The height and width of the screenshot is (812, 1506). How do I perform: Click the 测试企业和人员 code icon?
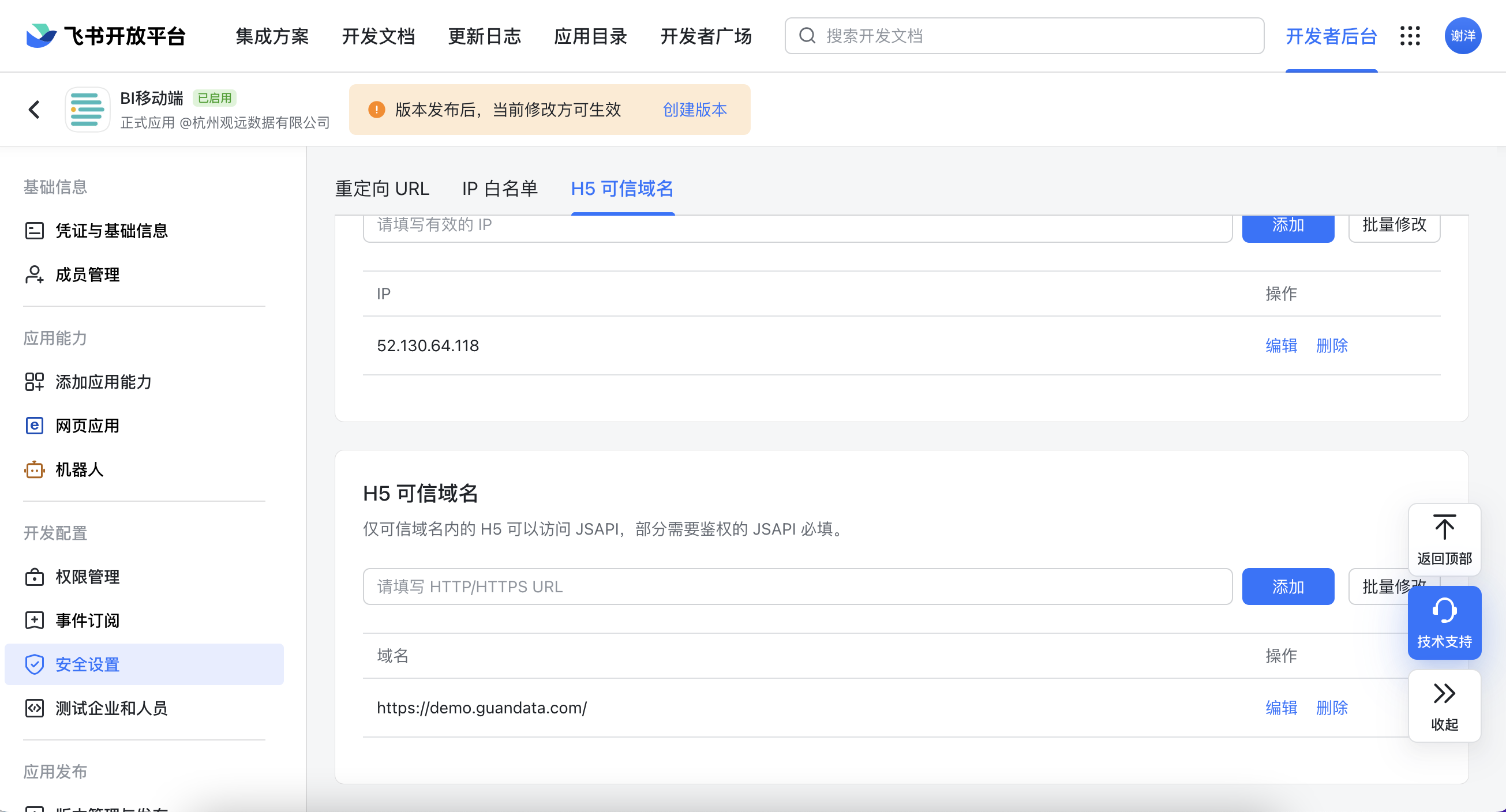[35, 708]
